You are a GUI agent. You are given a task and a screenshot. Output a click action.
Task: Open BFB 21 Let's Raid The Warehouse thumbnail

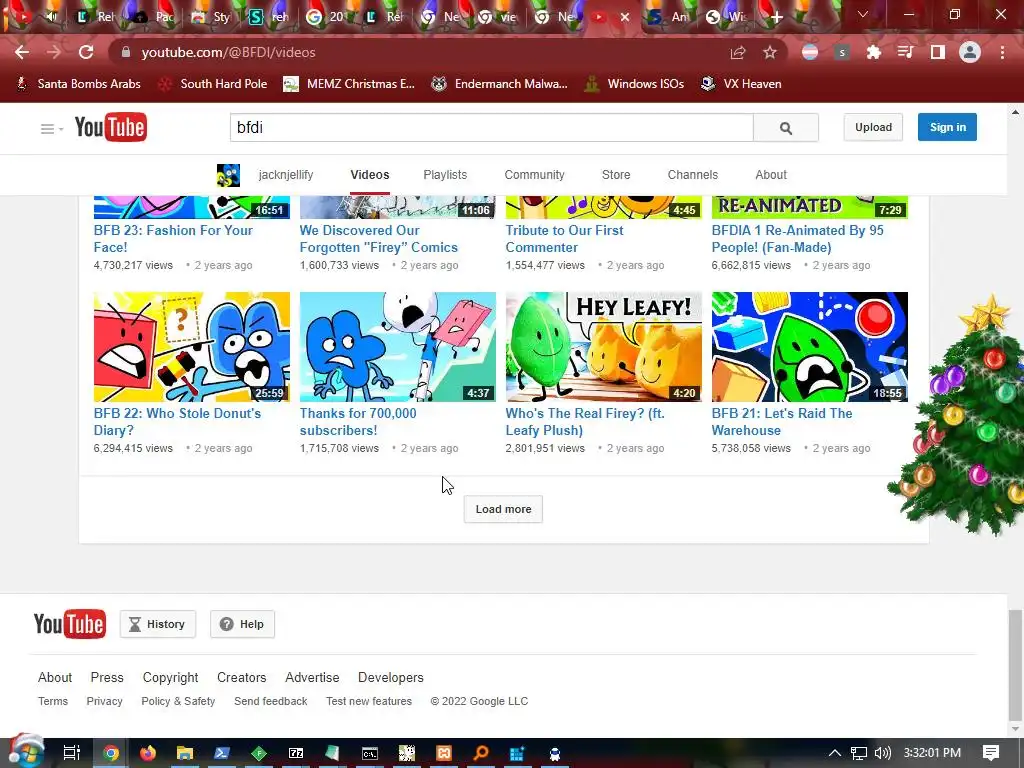click(810, 347)
